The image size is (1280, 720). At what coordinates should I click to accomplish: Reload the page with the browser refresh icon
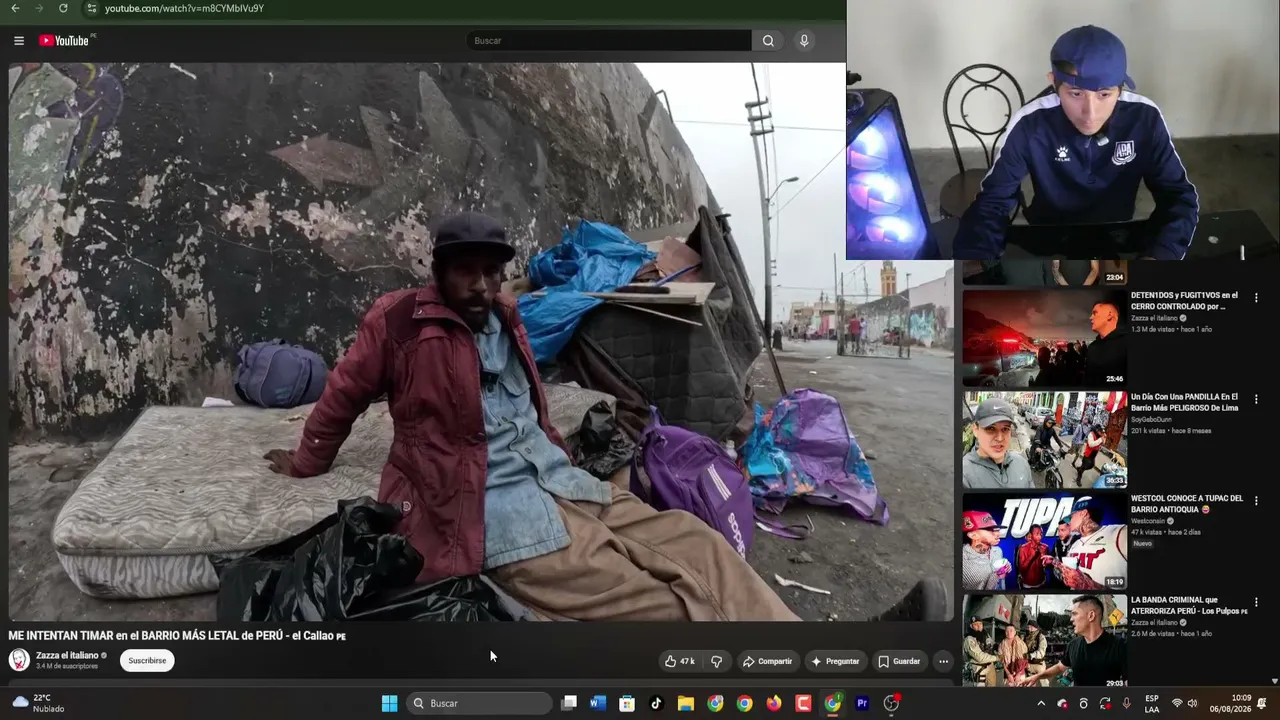63,8
